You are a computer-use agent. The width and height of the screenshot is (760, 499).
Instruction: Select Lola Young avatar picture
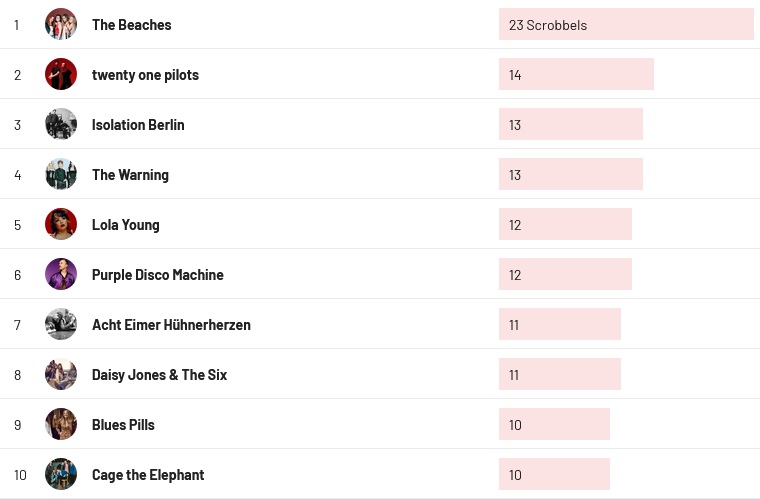[x=61, y=224]
